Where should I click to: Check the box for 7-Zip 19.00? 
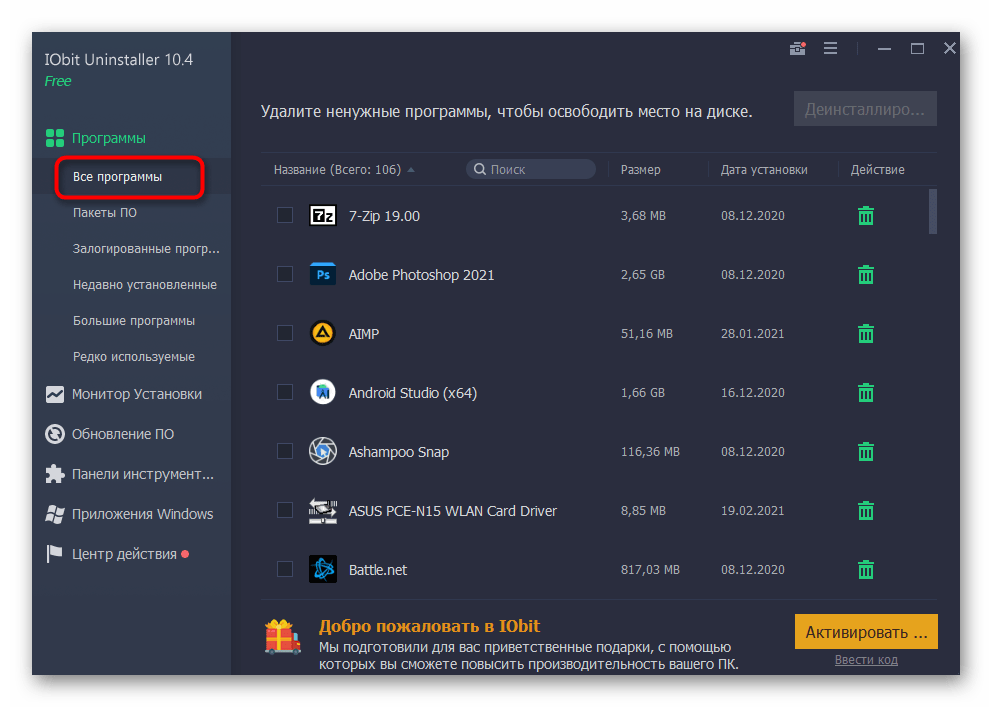point(285,215)
